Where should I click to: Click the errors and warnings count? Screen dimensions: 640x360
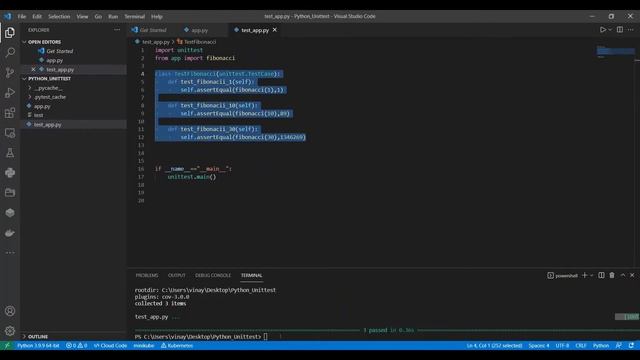(x=76, y=345)
